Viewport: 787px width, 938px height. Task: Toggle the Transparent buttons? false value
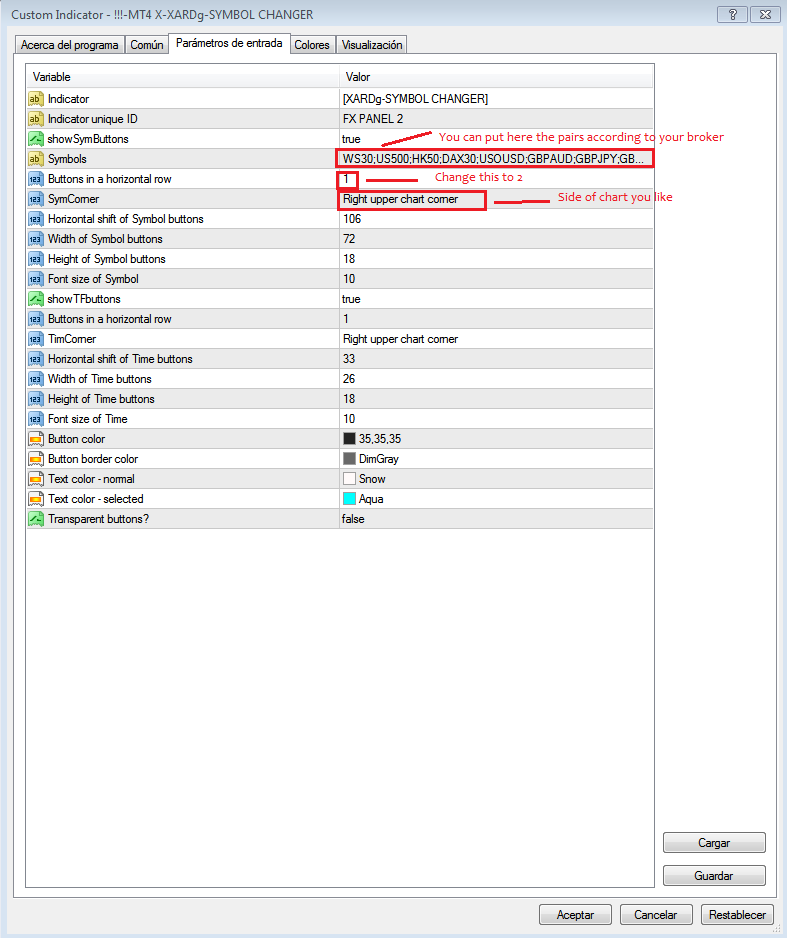pyautogui.click(x=496, y=519)
